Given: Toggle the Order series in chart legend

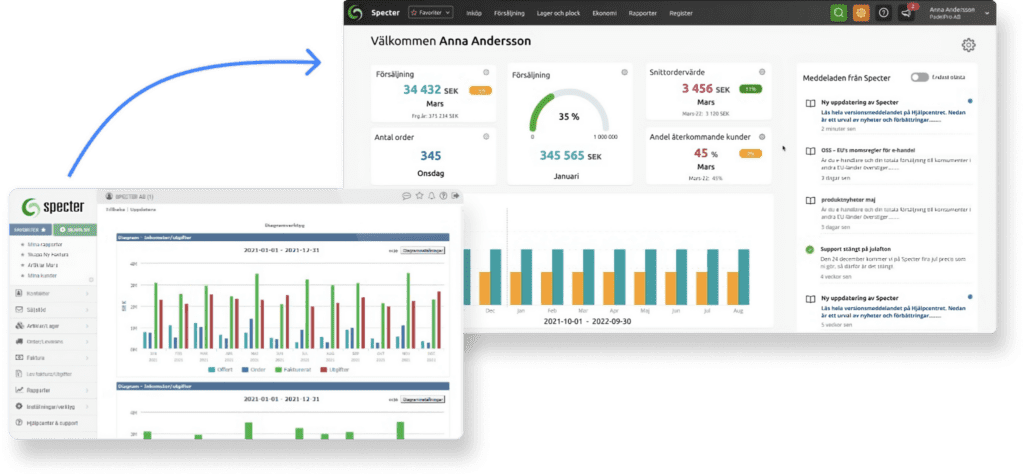Looking at the screenshot, I should click(252, 370).
